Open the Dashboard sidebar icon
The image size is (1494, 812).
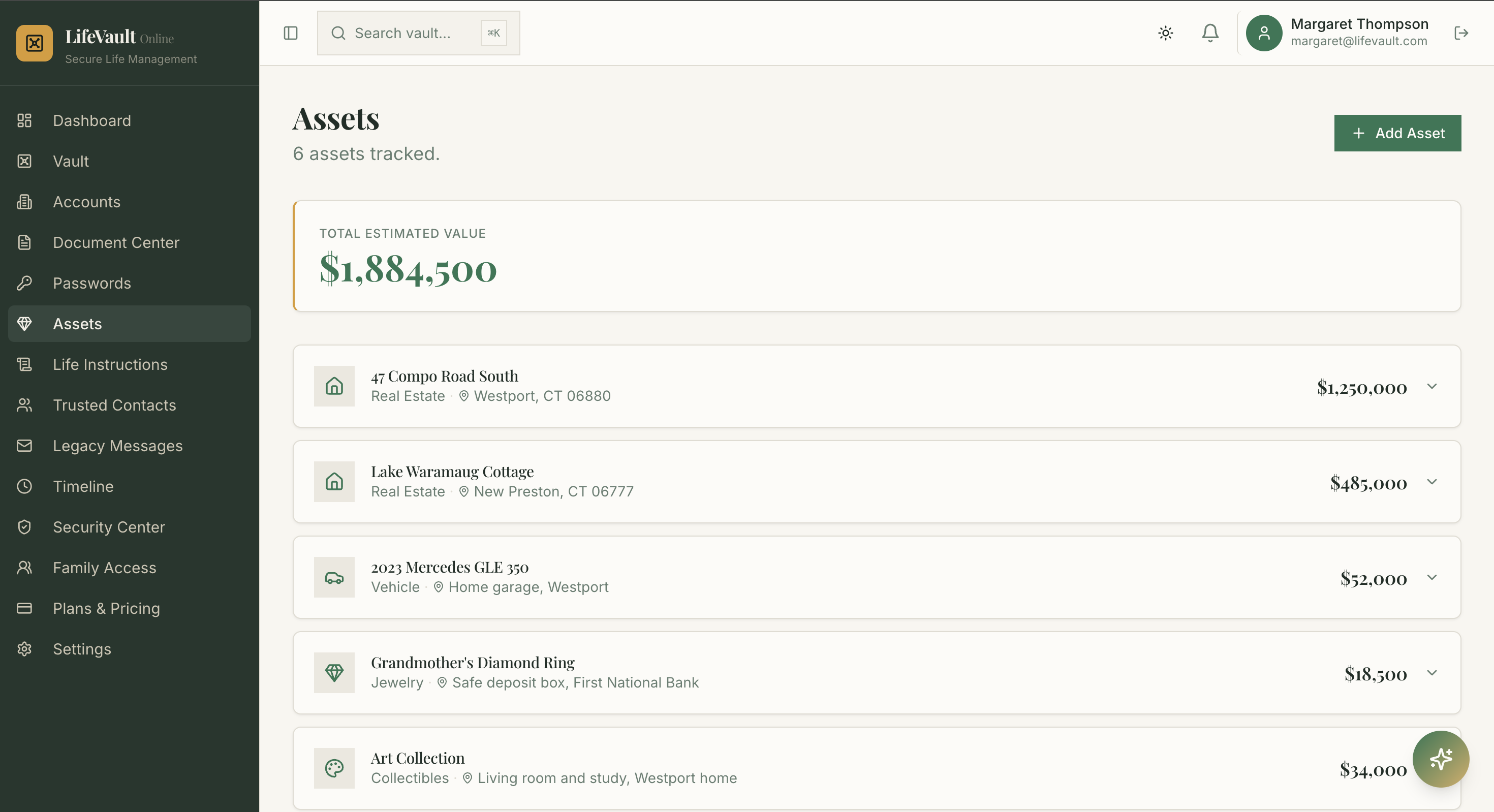pos(24,120)
